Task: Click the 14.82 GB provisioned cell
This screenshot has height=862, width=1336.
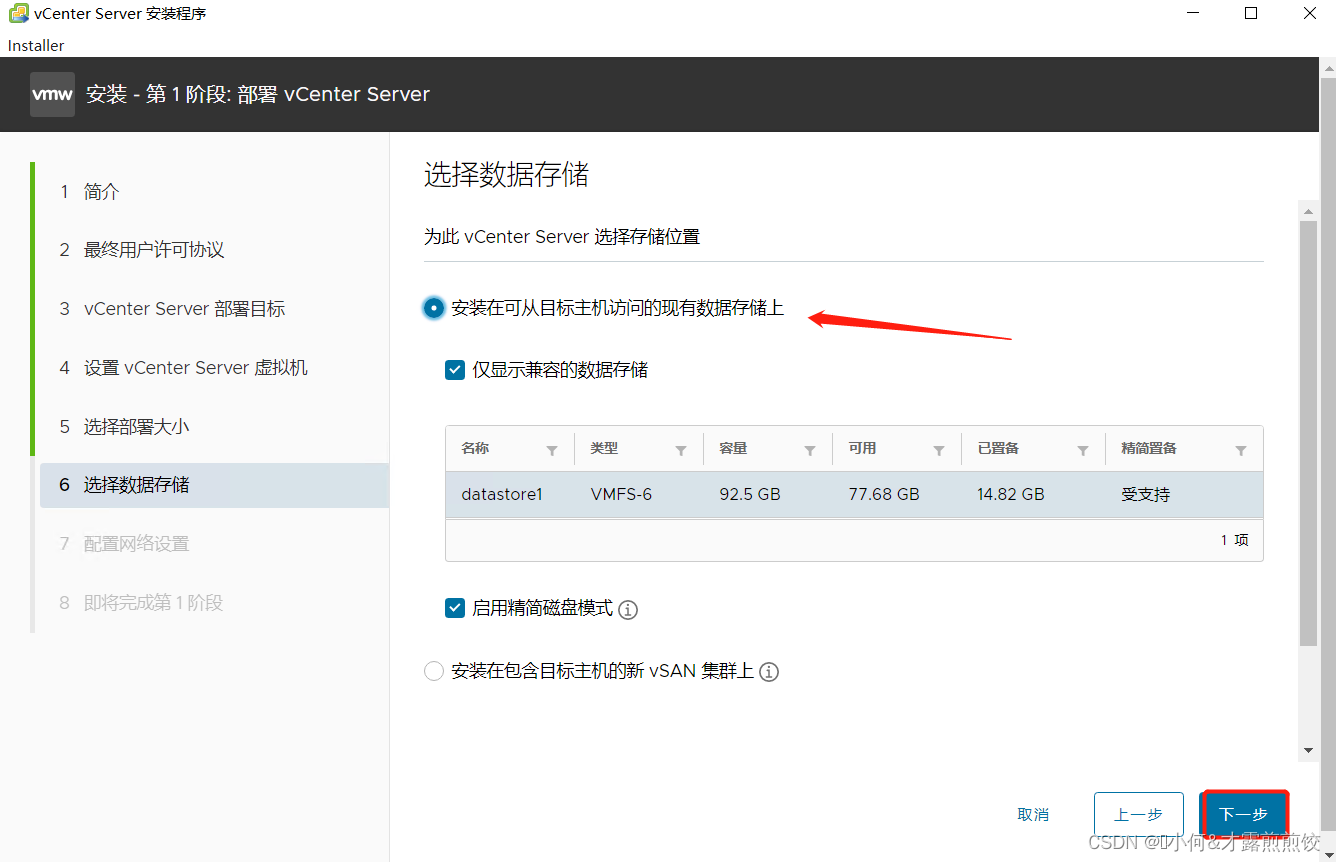Action: tap(1011, 494)
